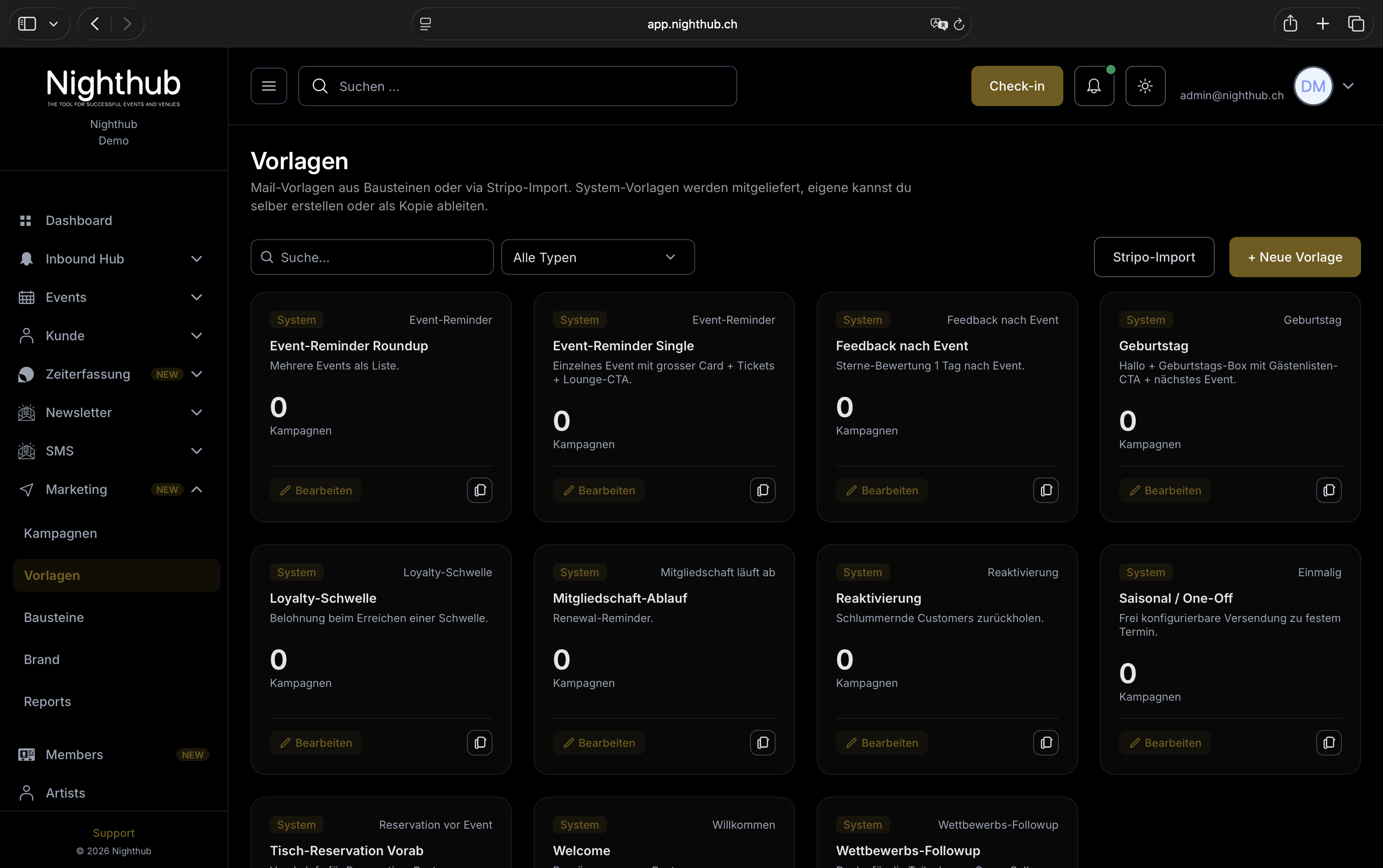Image resolution: width=1383 pixels, height=868 pixels.
Task: Duplicate the Geburtstag template
Action: click(x=1329, y=490)
